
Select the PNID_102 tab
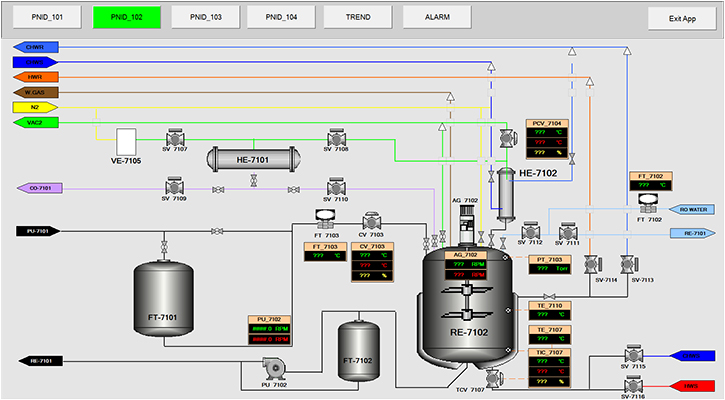pos(127,17)
